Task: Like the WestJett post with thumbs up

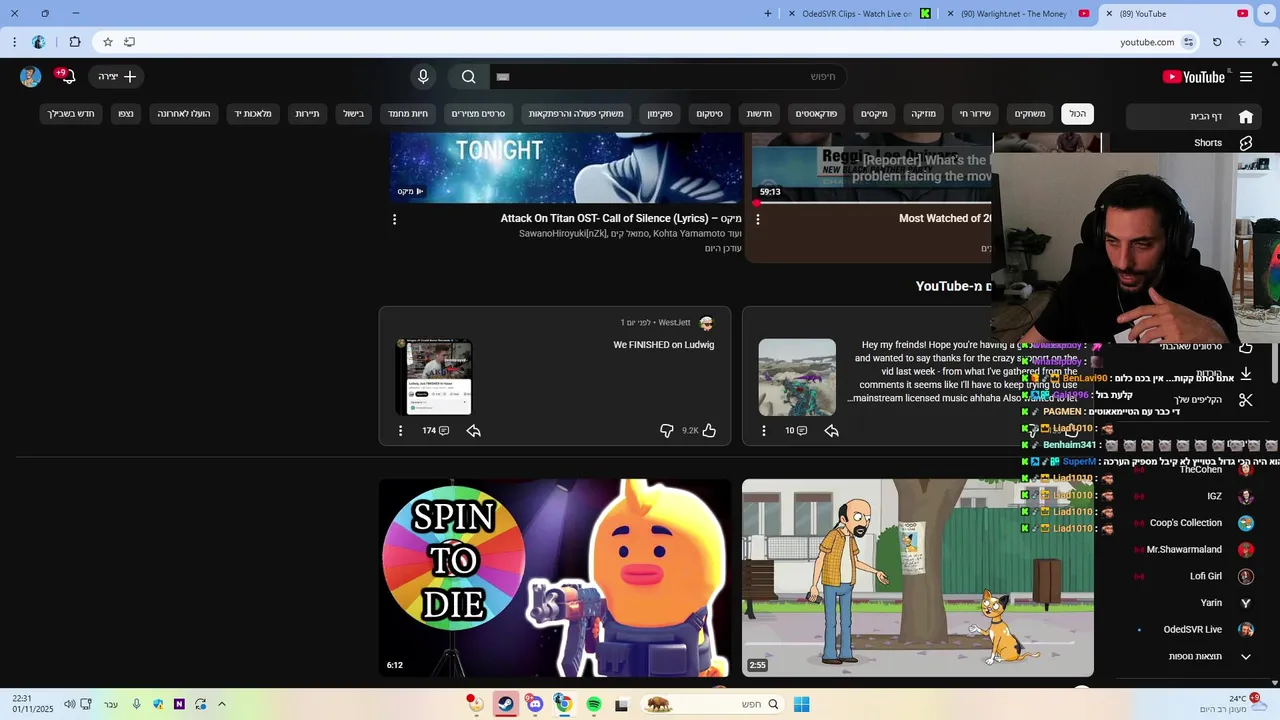Action: tap(709, 431)
